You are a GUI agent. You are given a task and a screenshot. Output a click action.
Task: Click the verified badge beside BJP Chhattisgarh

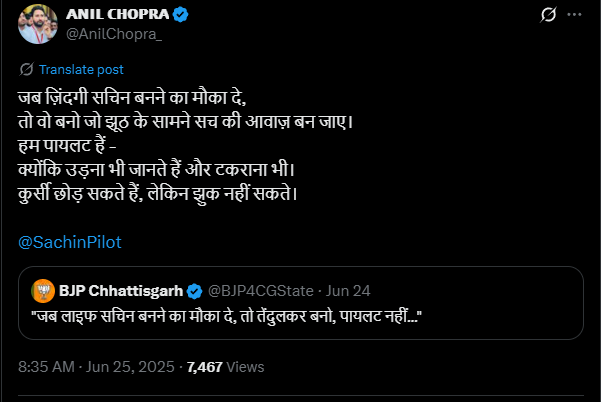click(x=195, y=290)
